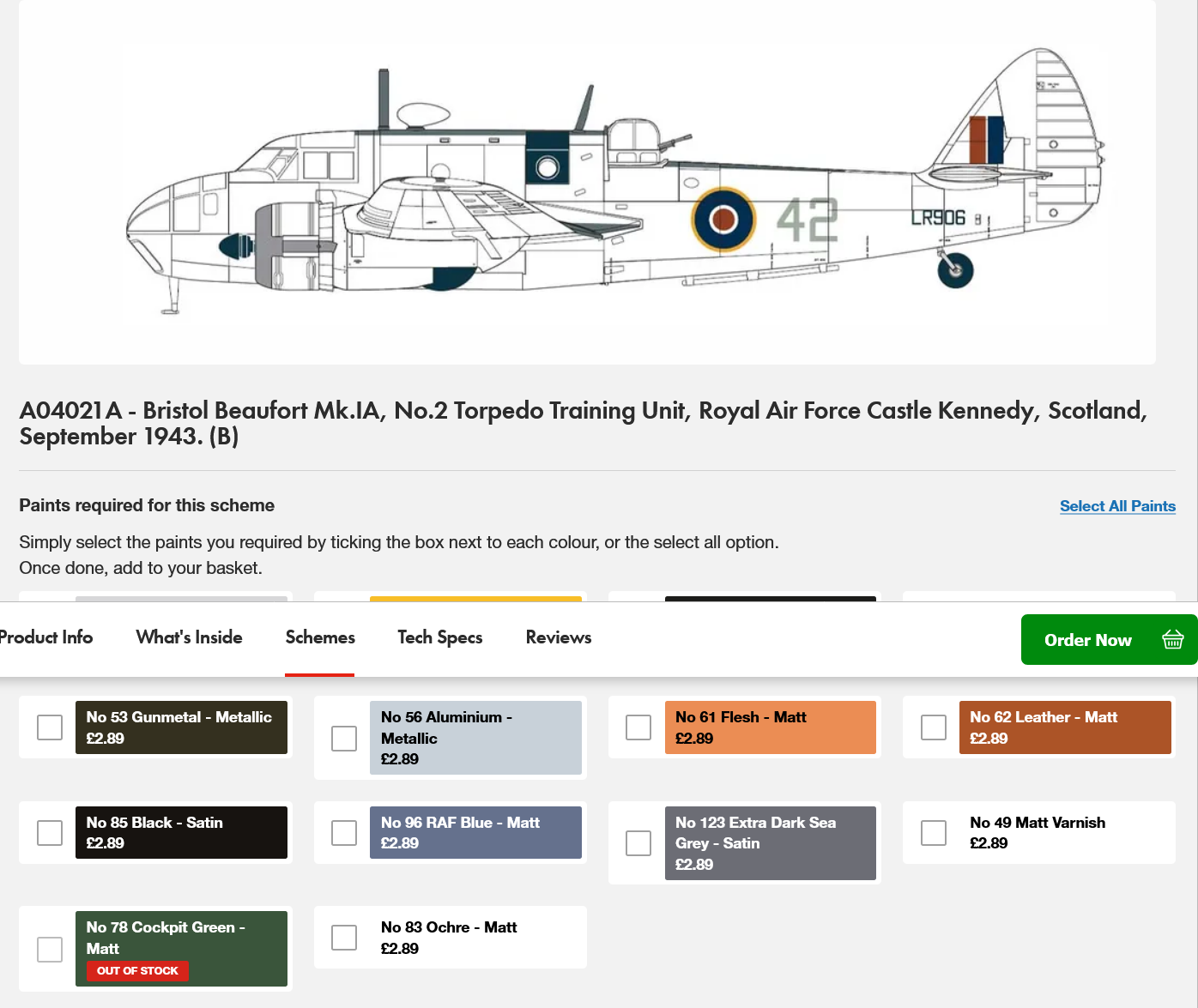The image size is (1198, 1008).
Task: Tick the No 78 Cockpit Green checkbox
Action: pyautogui.click(x=50, y=950)
